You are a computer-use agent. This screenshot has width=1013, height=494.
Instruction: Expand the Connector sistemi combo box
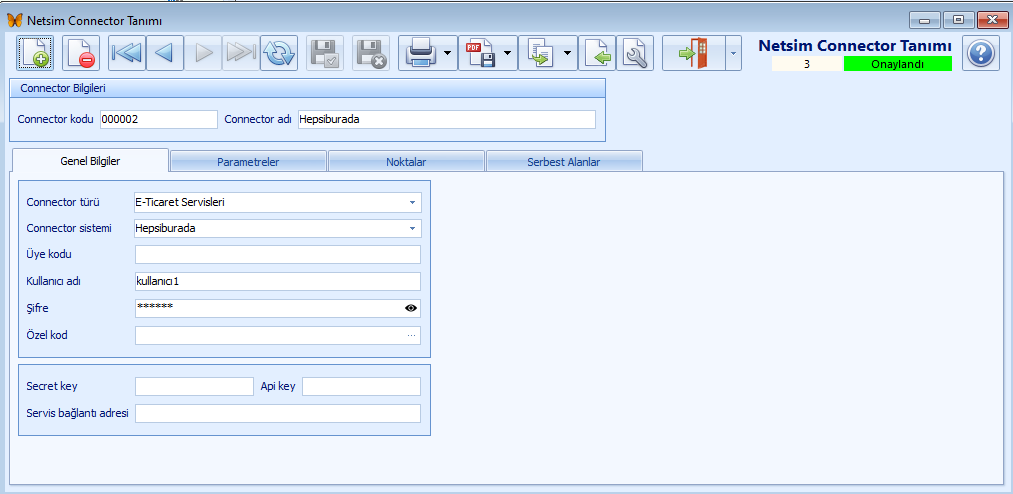tap(412, 229)
